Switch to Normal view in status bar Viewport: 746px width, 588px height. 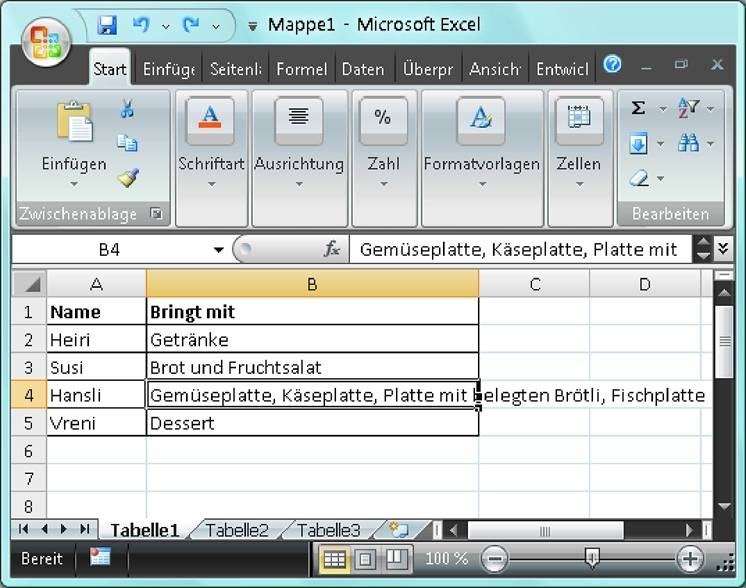[333, 559]
